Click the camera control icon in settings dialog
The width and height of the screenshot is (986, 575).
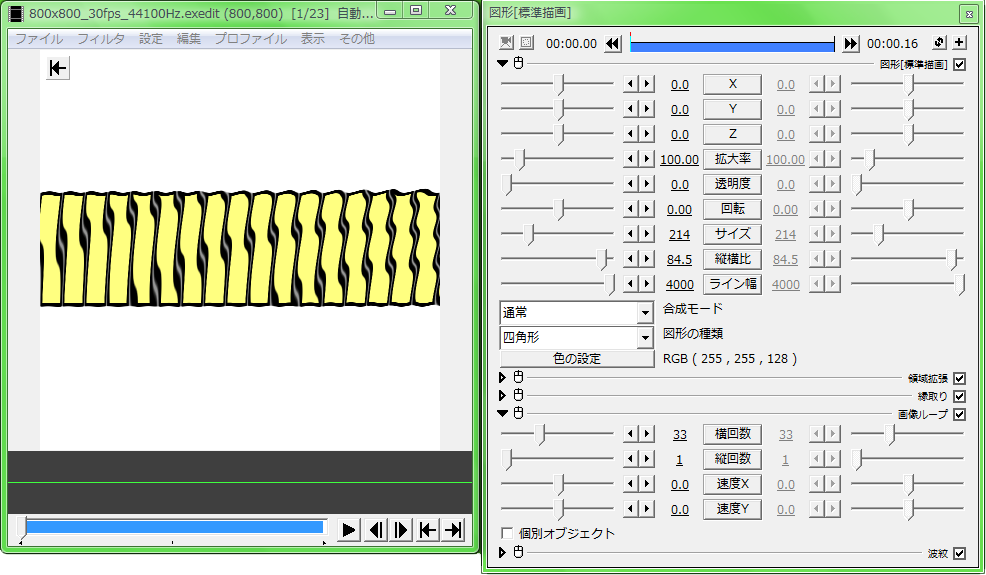coord(506,43)
